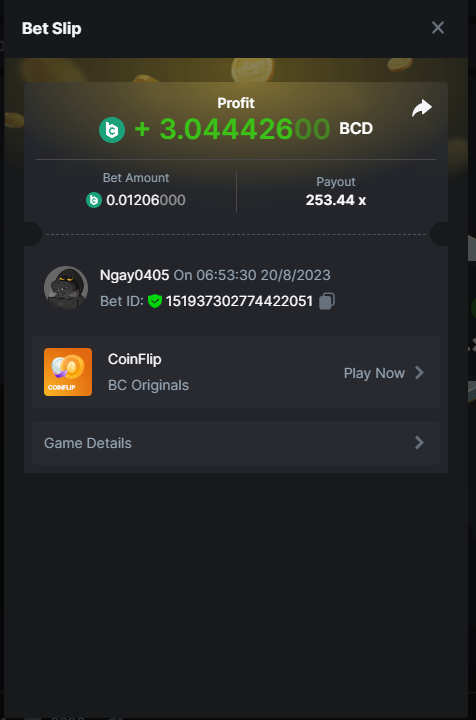This screenshot has width=476, height=720.
Task: Click the BC Originals category label
Action: click(148, 385)
